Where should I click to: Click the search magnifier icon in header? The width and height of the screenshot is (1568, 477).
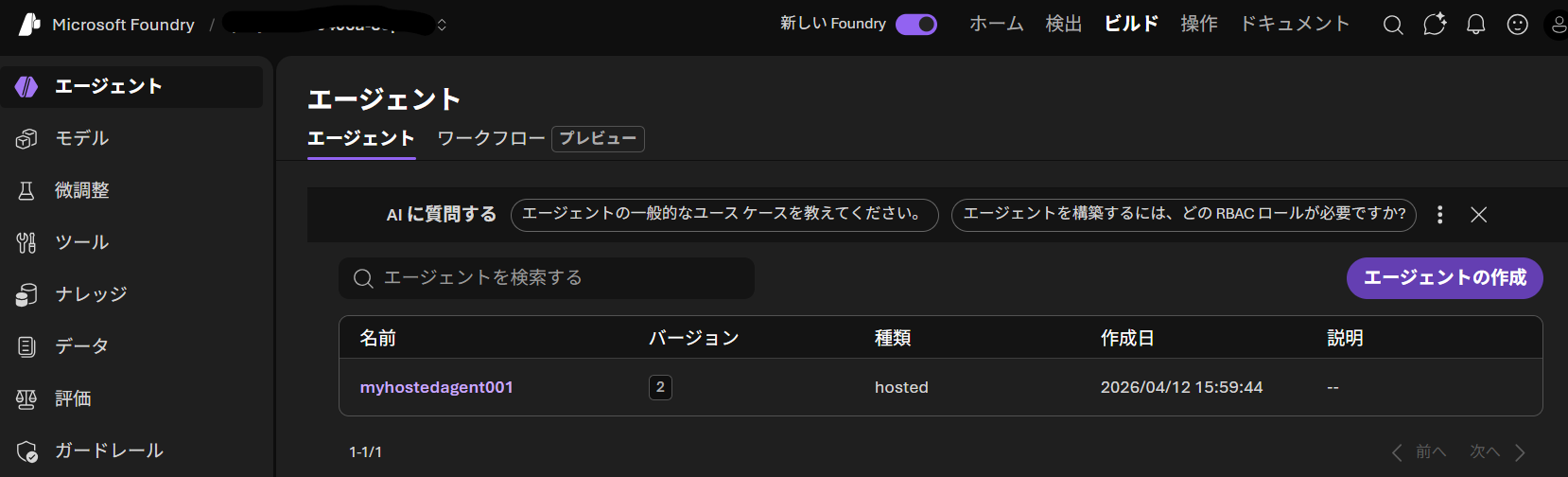click(x=1393, y=25)
